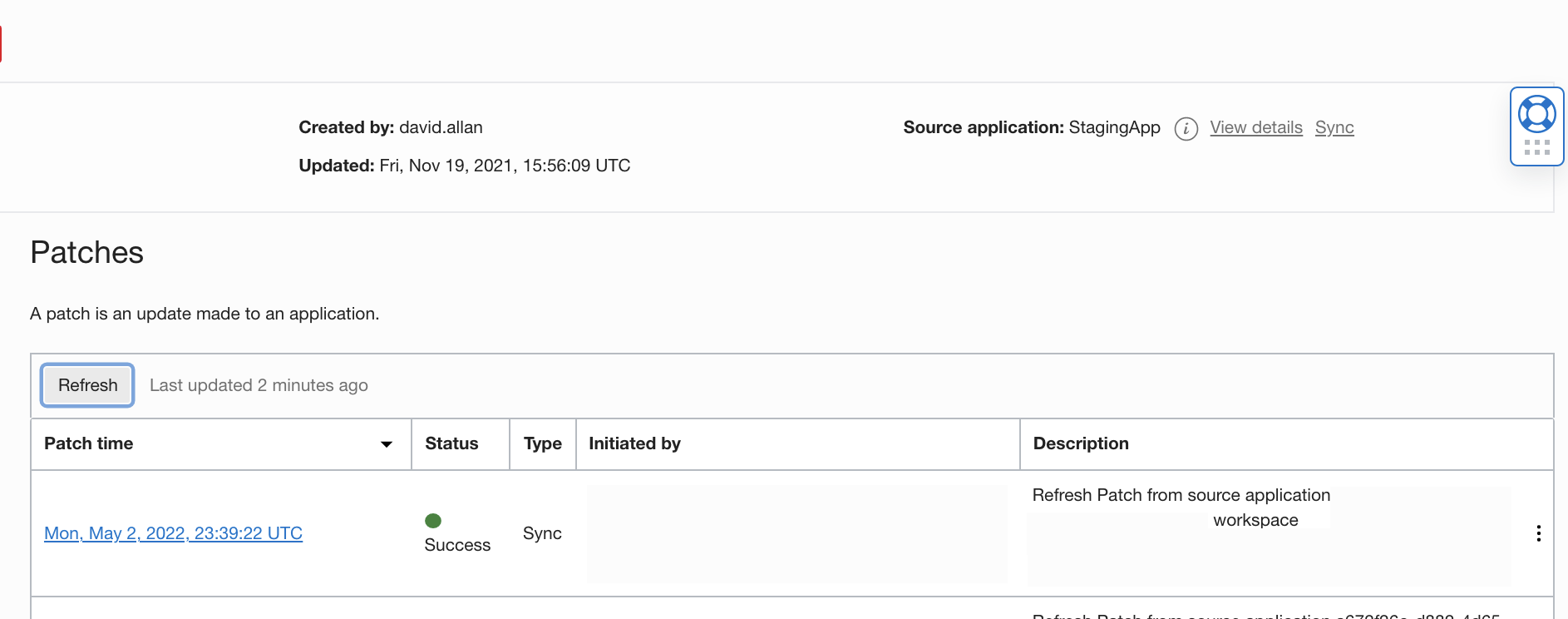Sort by Patch time dropdown arrow

(387, 444)
